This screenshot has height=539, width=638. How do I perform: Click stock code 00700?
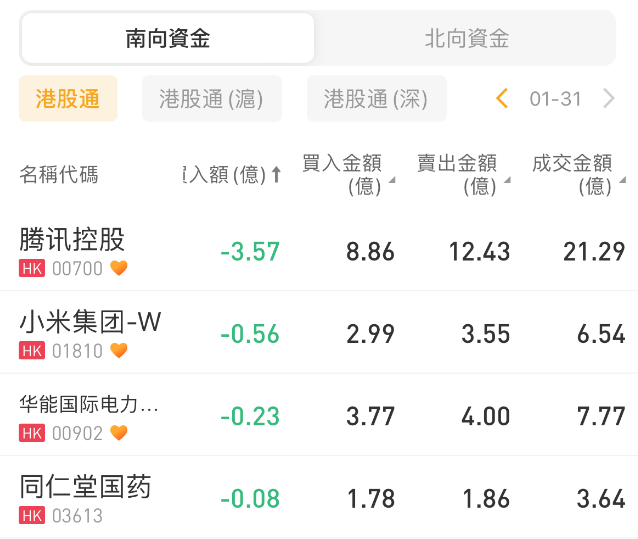pos(77,269)
